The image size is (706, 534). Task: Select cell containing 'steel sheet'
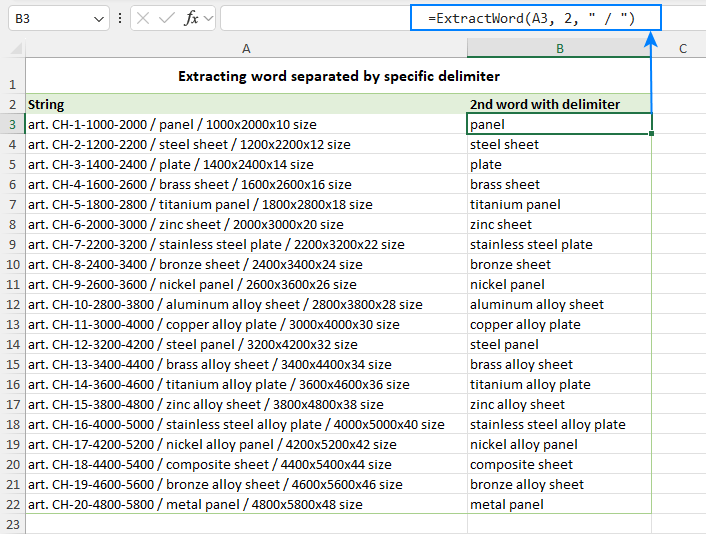point(559,144)
